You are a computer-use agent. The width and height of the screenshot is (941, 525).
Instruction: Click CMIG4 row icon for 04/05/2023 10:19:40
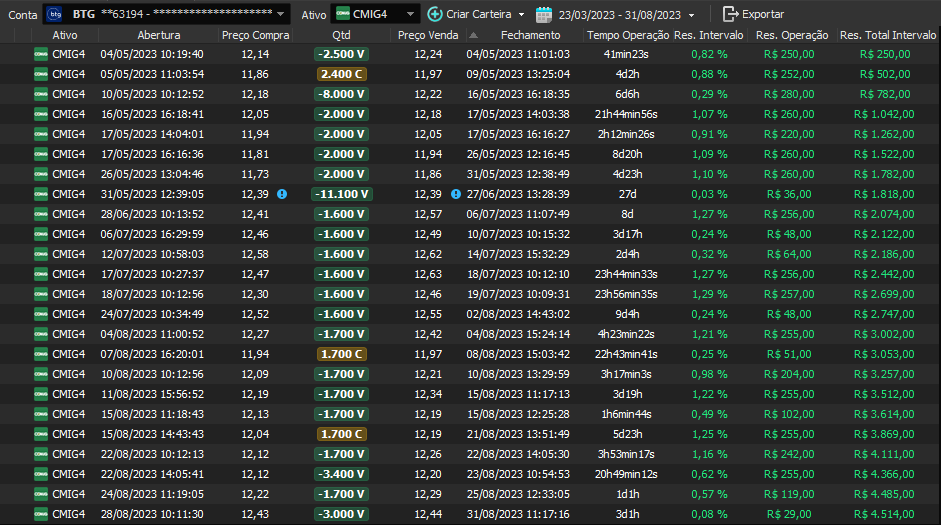41,54
